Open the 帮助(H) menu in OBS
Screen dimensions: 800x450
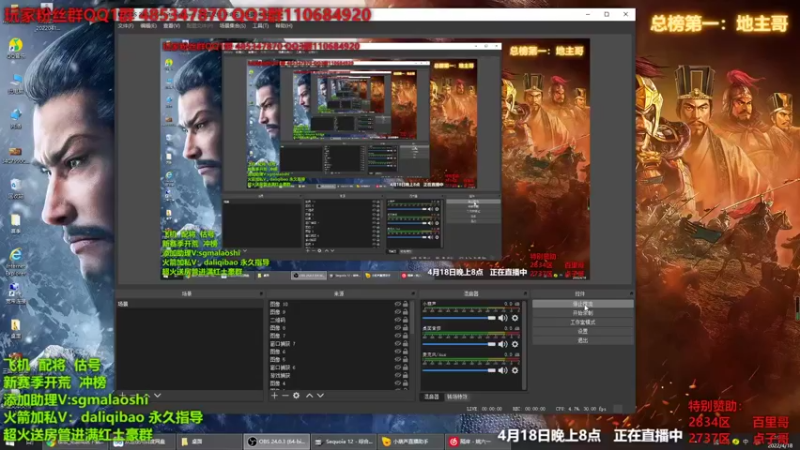284,26
